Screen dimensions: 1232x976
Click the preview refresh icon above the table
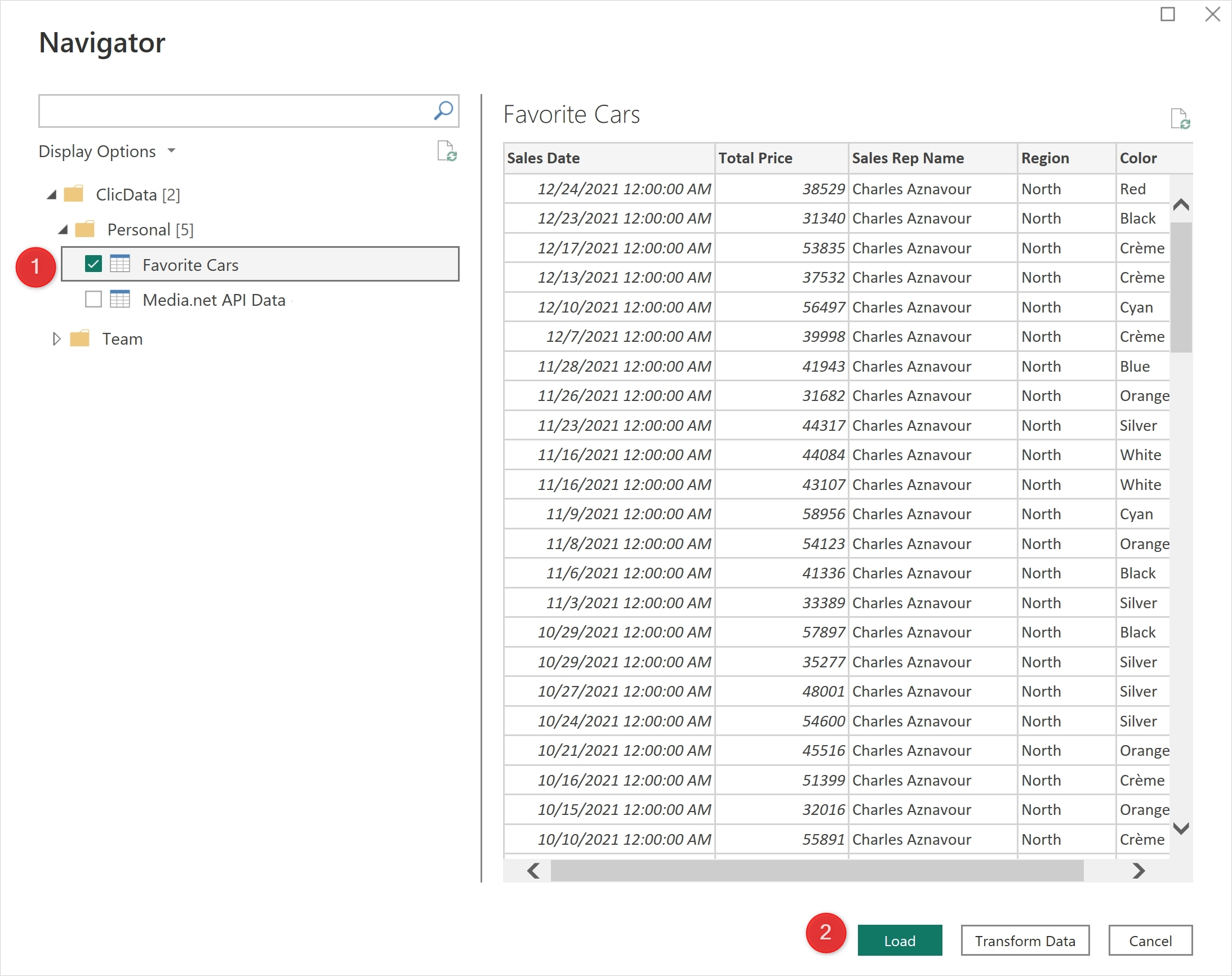coord(1180,118)
